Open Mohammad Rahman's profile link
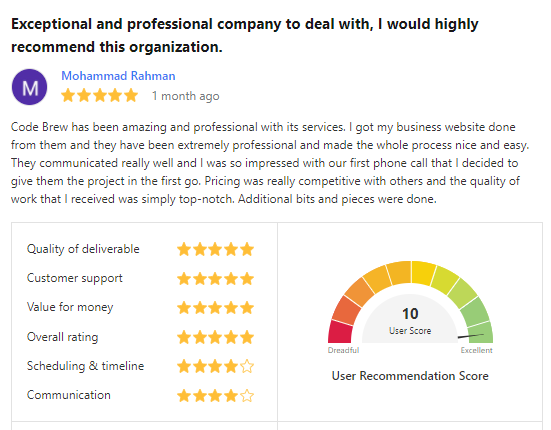 coord(118,76)
